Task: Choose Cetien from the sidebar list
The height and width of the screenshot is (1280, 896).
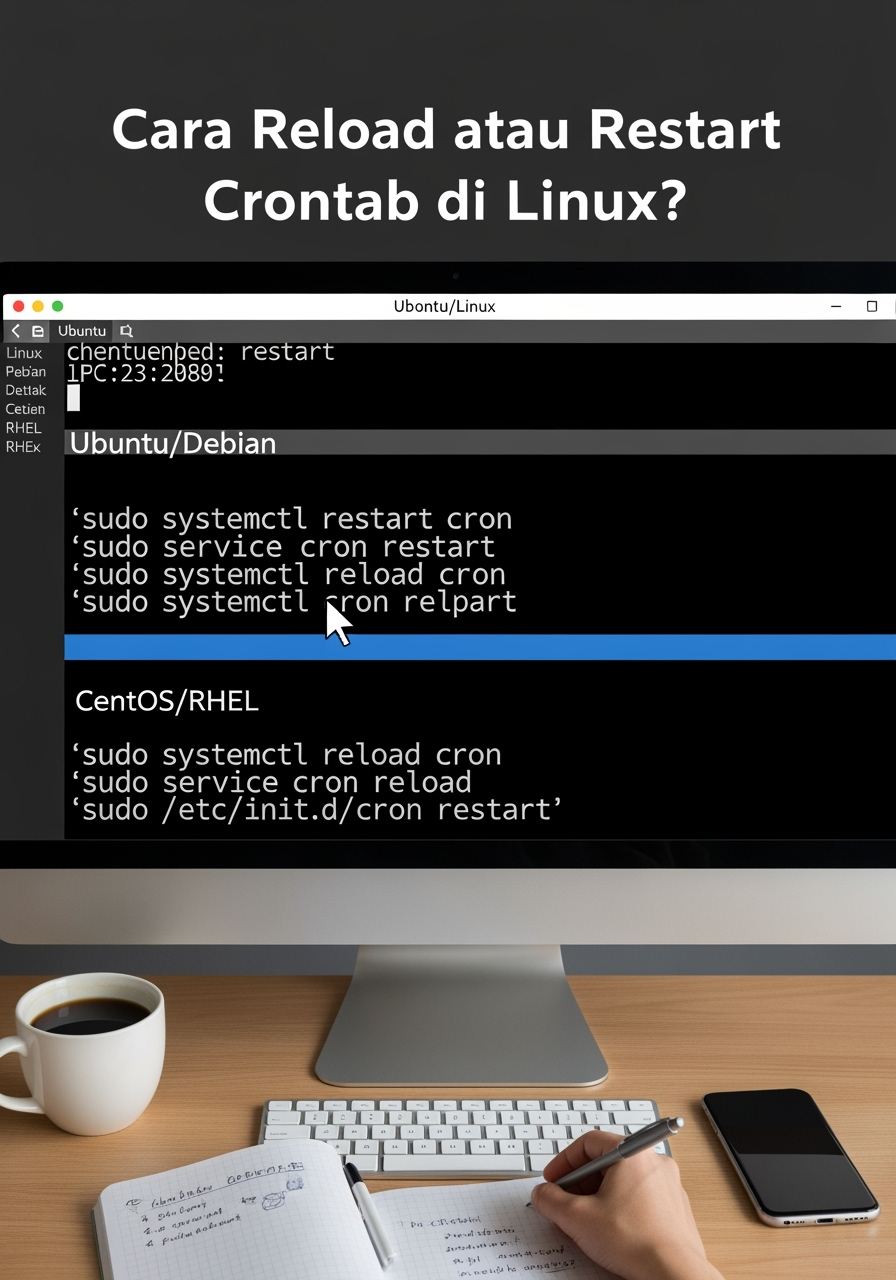Action: [25, 409]
